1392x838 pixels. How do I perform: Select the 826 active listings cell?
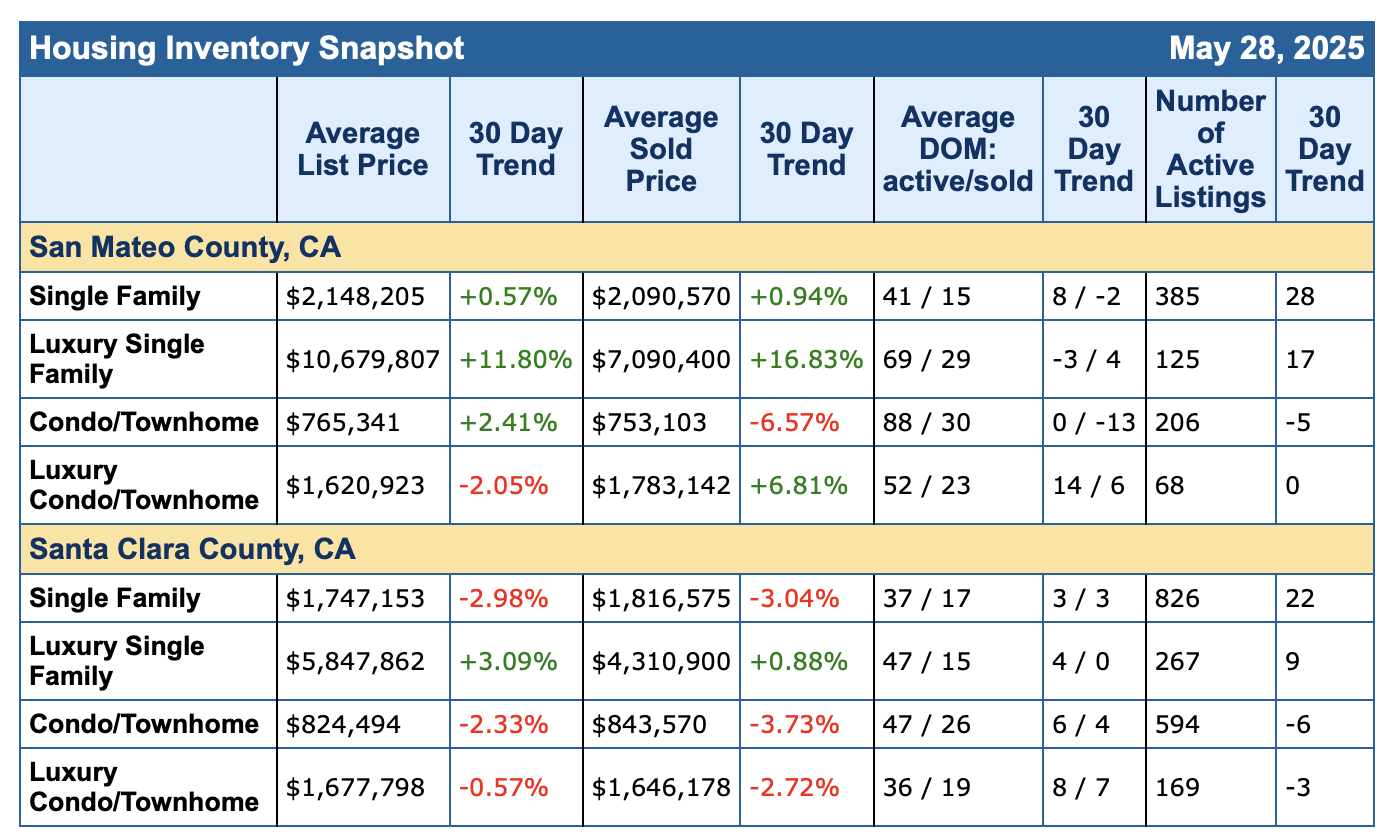[1177, 598]
